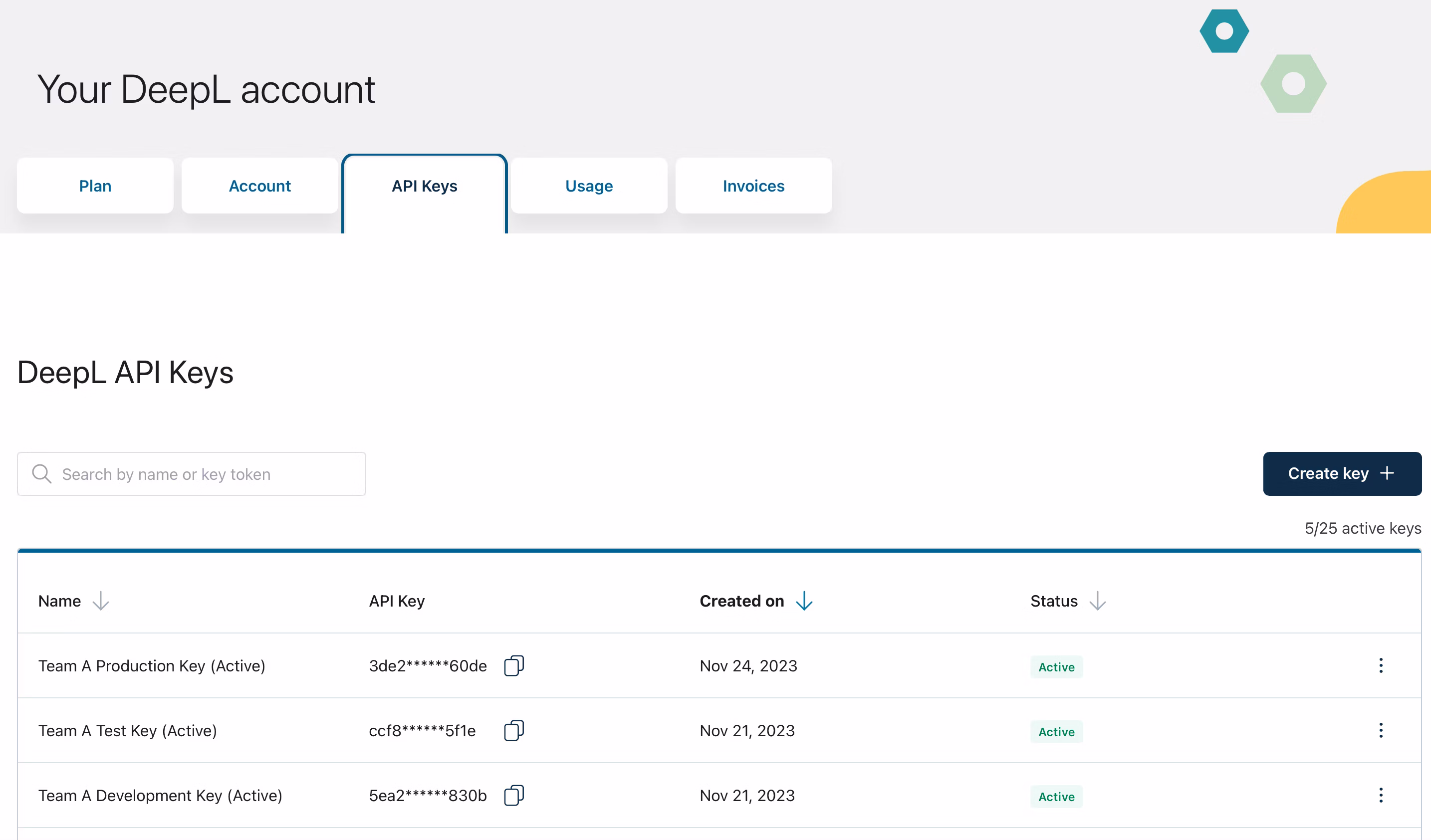1431x840 pixels.
Task: Open options menu for Team A Test Key
Action: pyautogui.click(x=1381, y=730)
